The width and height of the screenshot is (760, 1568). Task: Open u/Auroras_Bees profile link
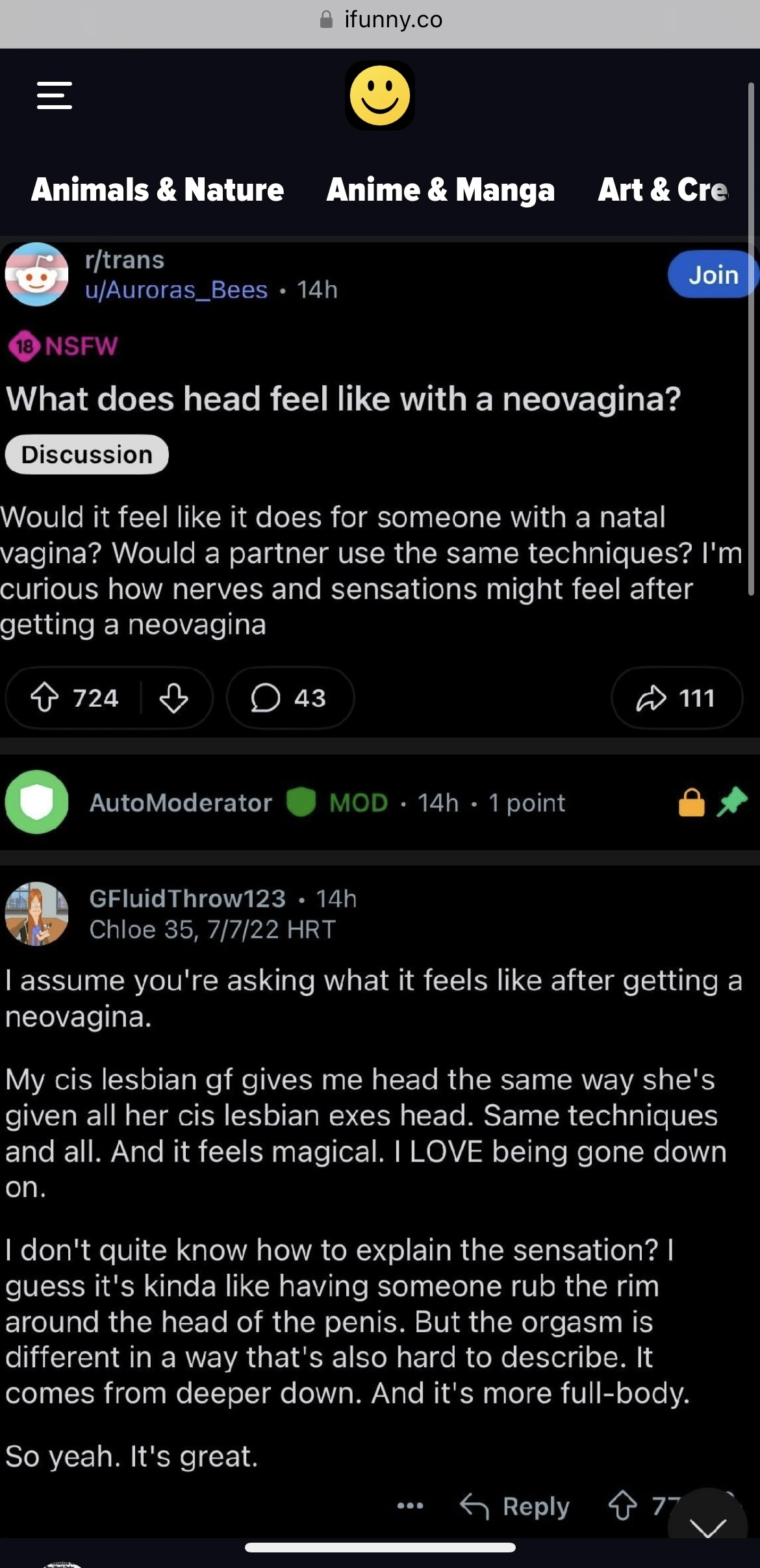pyautogui.click(x=176, y=290)
